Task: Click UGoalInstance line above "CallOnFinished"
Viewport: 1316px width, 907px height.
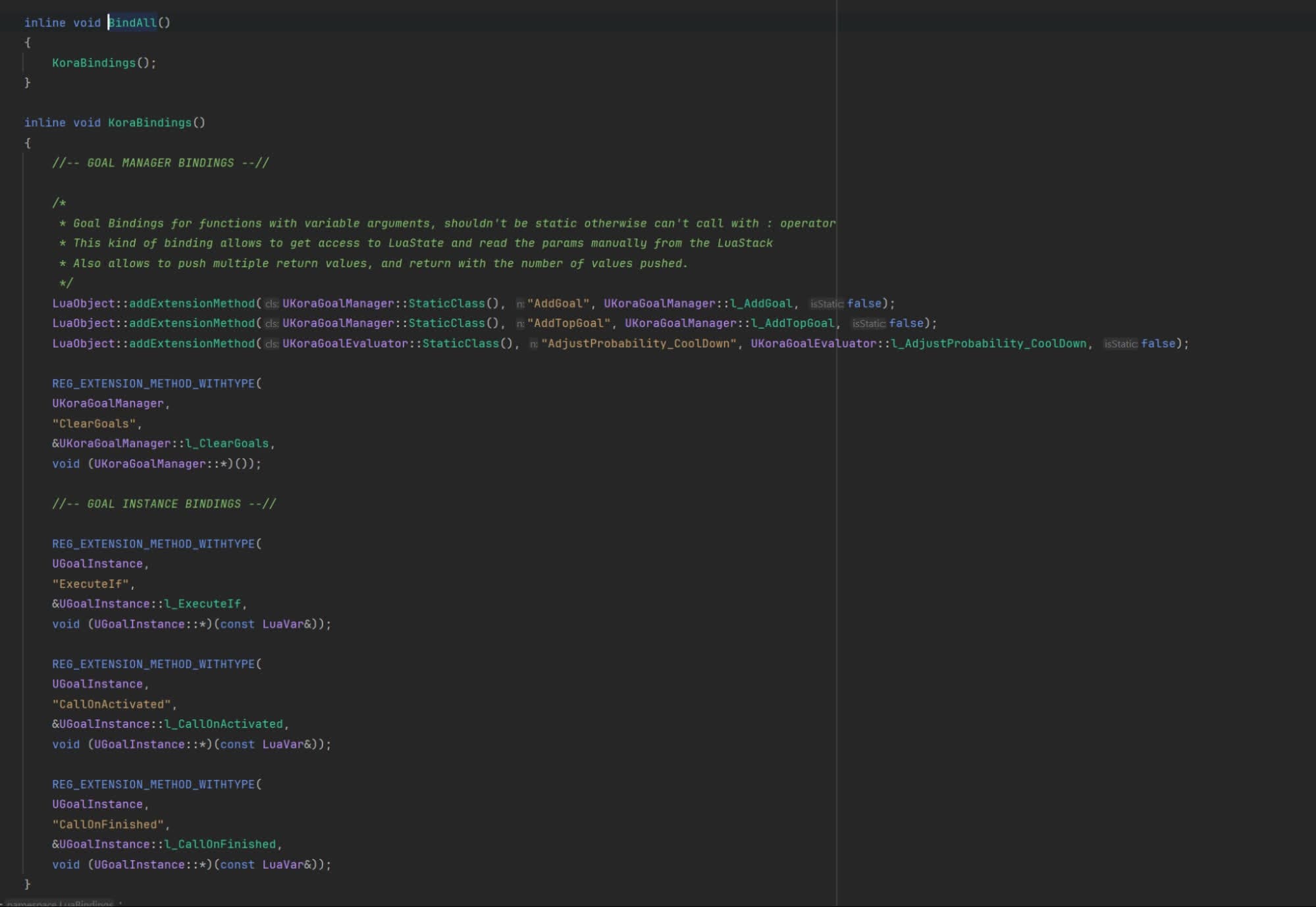Action: (97, 804)
